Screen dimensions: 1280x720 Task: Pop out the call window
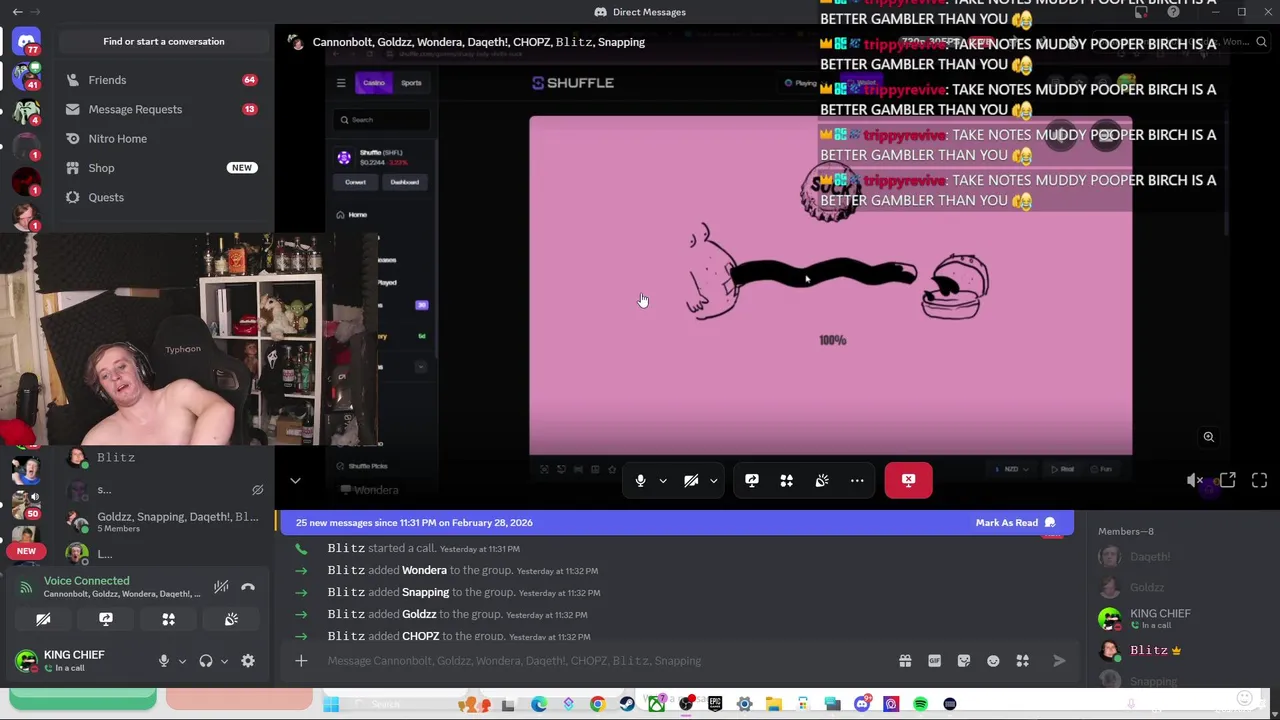[1228, 481]
